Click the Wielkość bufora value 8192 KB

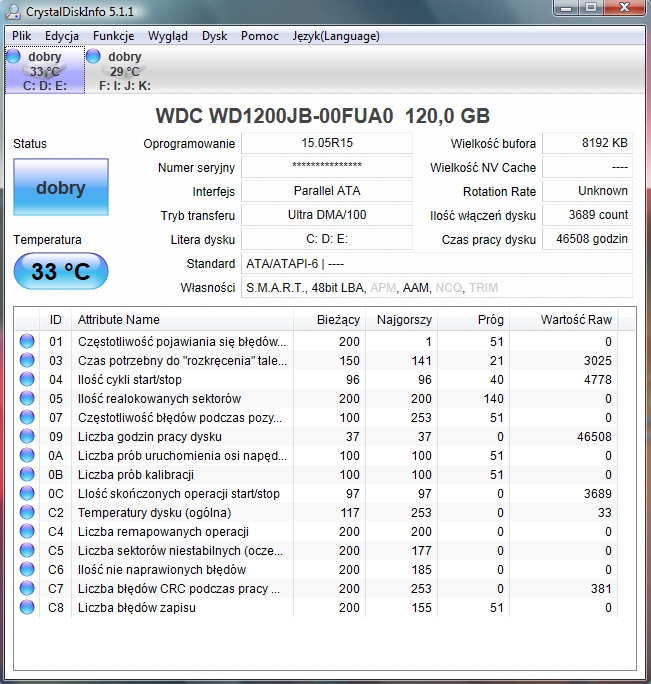[587, 143]
